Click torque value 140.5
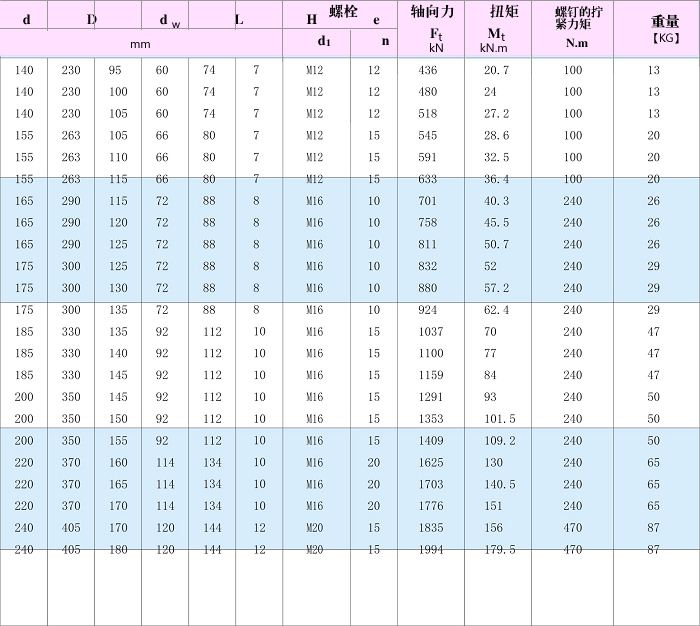Image resolution: width=700 pixels, height=626 pixels. coord(497,484)
